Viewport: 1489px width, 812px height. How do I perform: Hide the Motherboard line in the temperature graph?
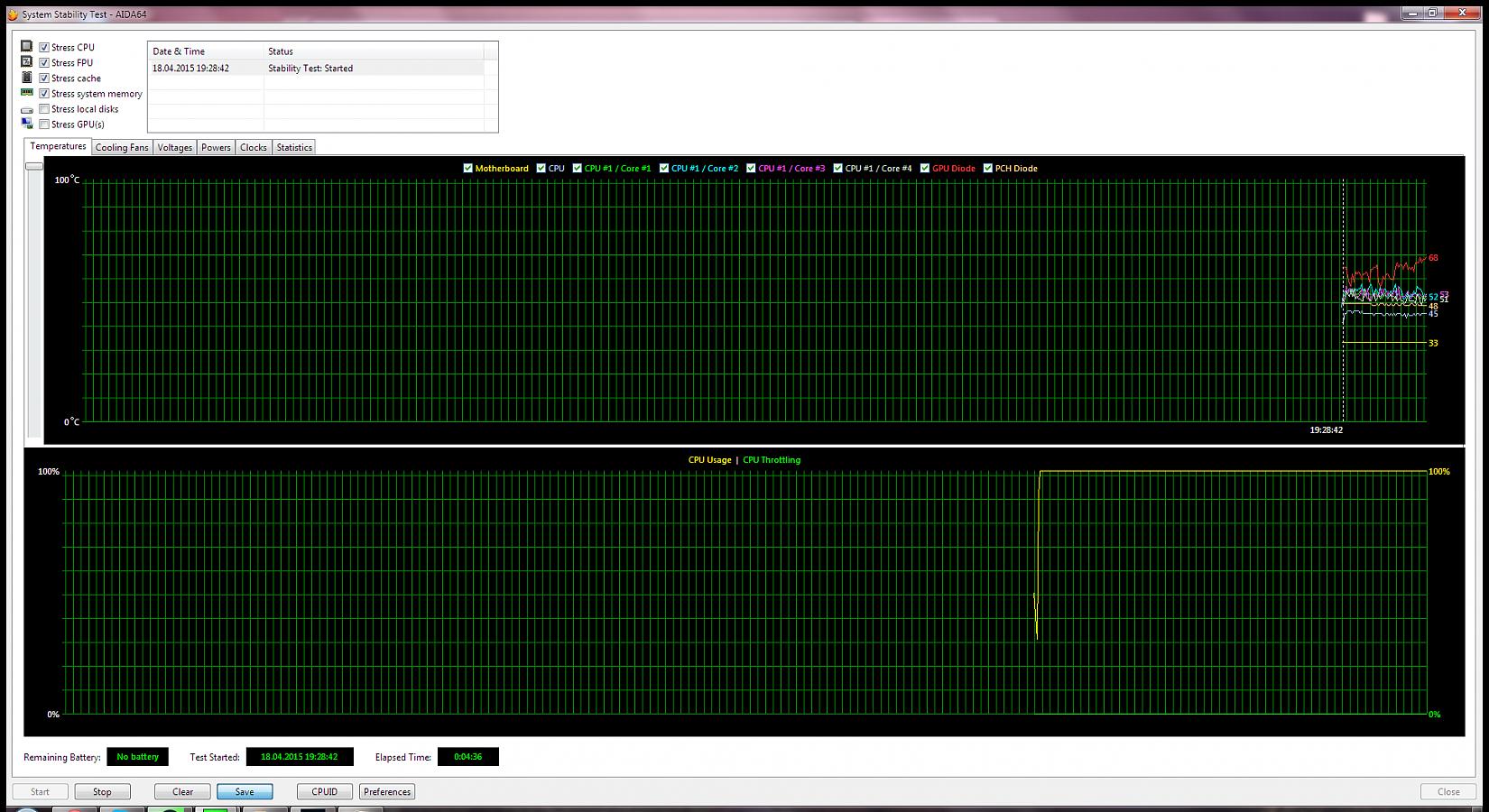[467, 168]
